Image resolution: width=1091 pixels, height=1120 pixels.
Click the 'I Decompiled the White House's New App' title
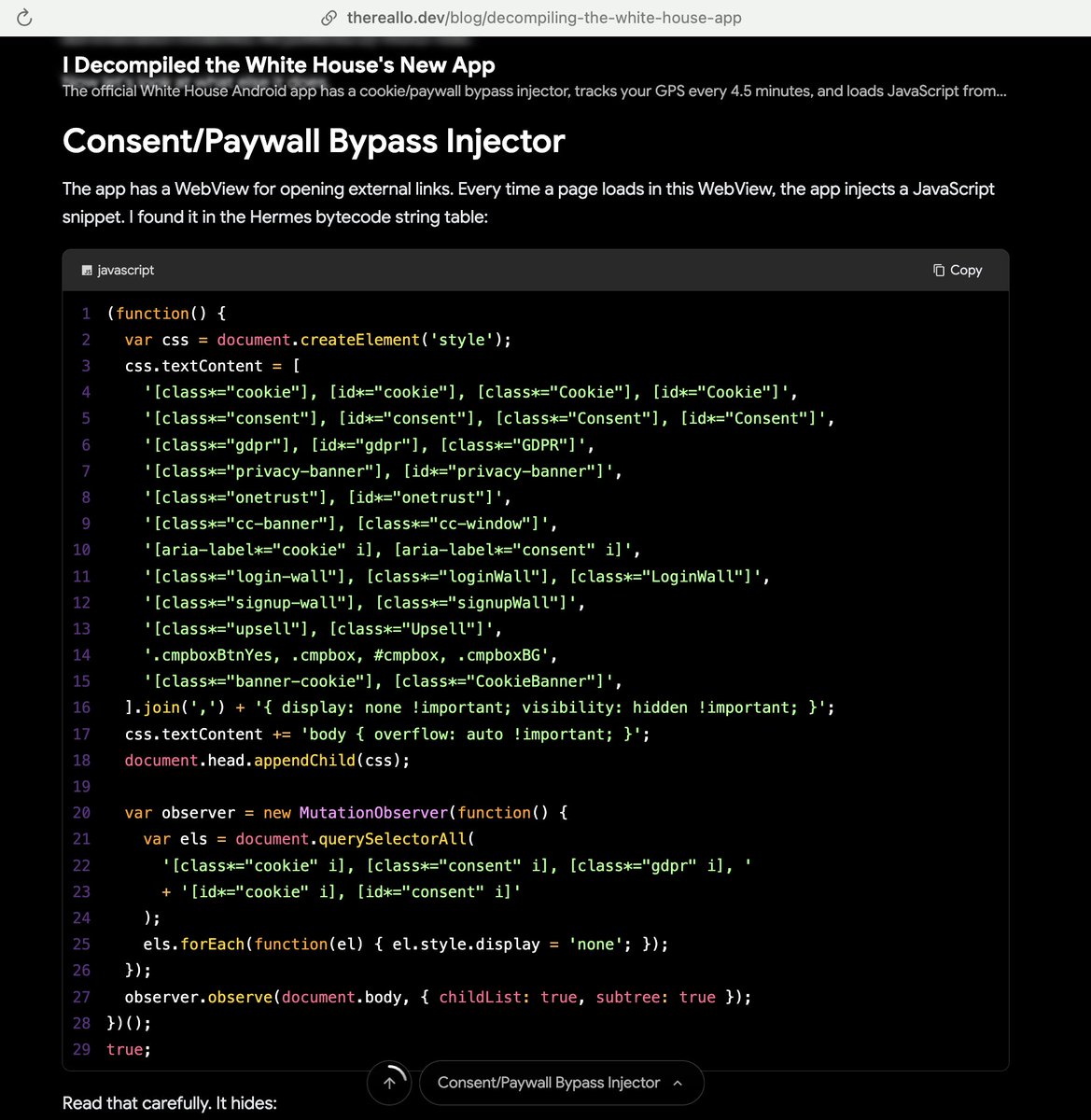coord(279,65)
